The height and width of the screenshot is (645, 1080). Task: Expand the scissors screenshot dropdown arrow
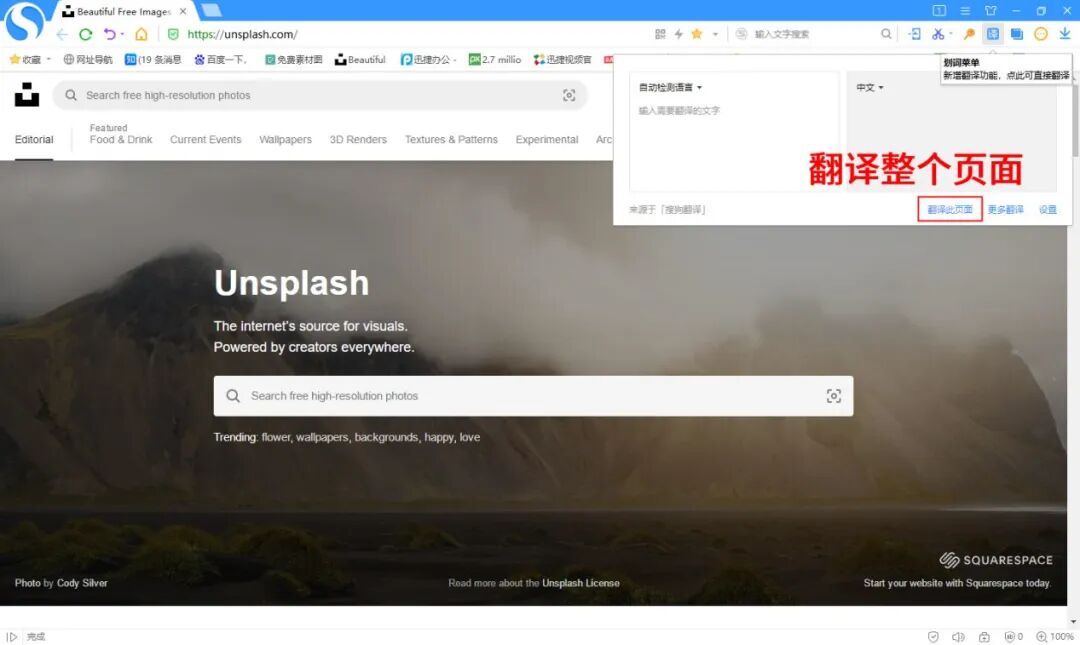(951, 34)
